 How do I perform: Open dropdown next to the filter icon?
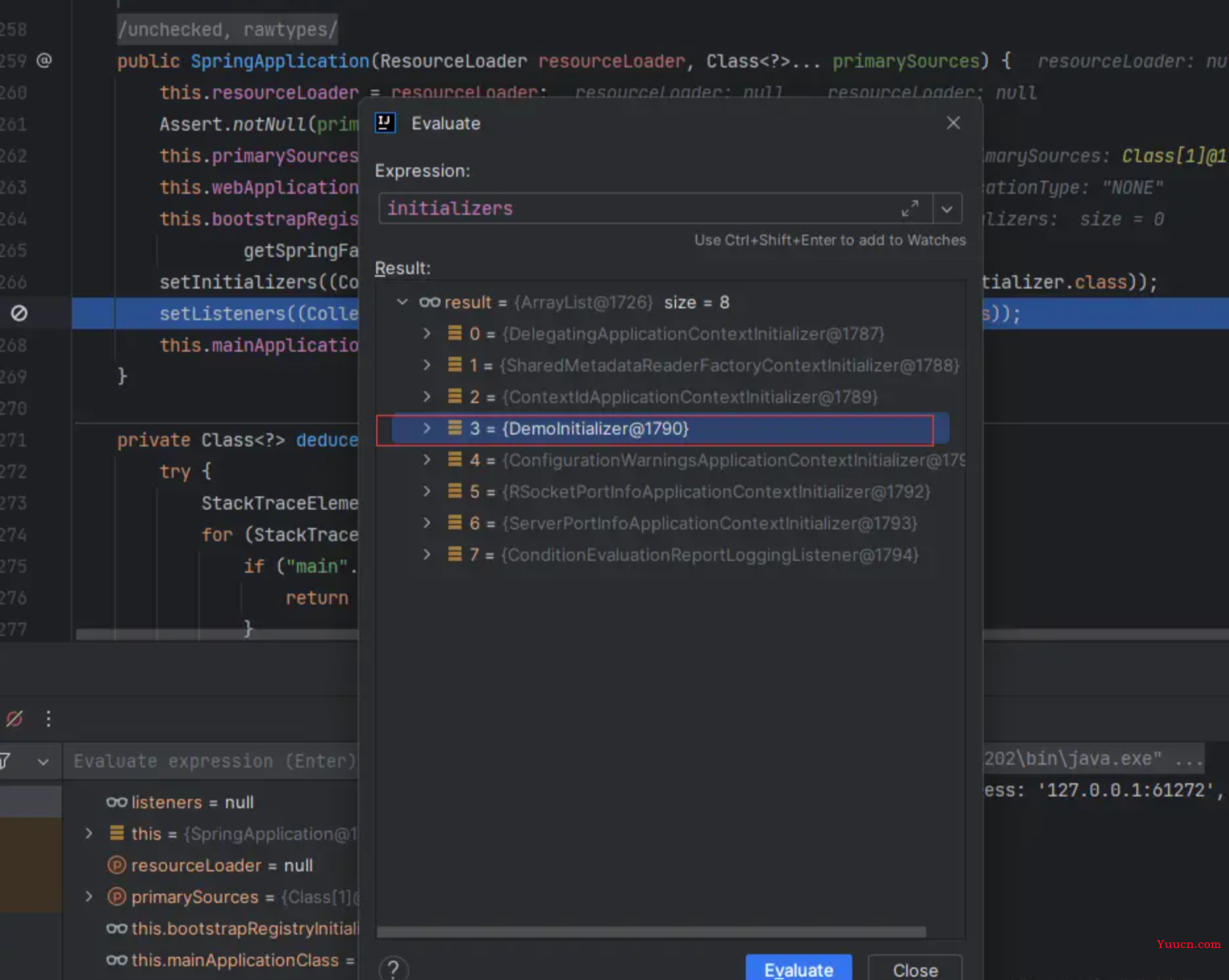[x=43, y=762]
